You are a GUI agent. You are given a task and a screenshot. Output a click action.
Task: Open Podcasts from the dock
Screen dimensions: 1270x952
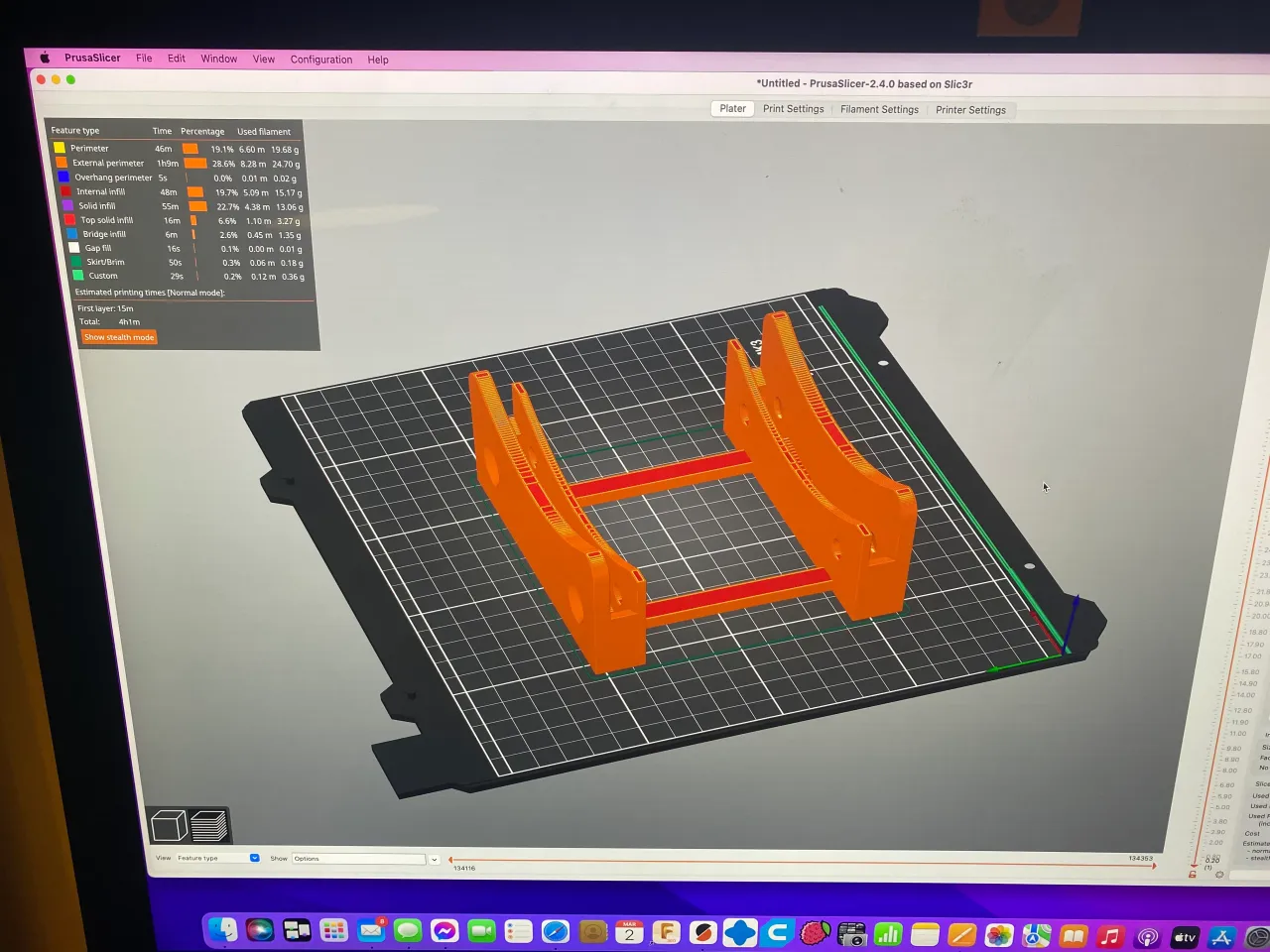pos(1148,936)
